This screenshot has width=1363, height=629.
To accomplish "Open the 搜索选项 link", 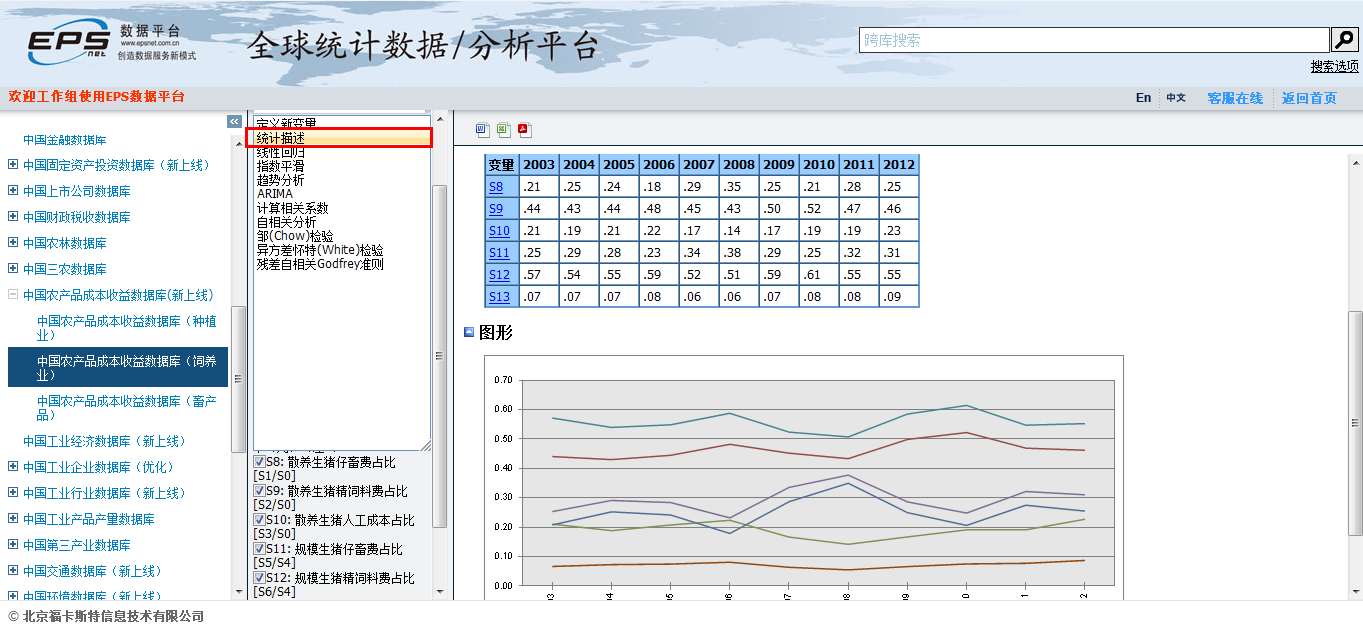I will click(x=1335, y=66).
